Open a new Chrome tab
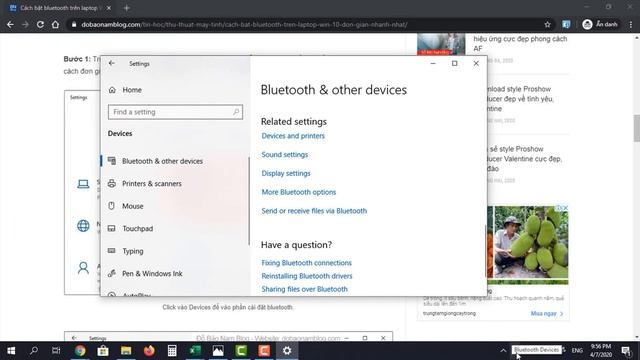This screenshot has height=360, width=640. pos(127,8)
